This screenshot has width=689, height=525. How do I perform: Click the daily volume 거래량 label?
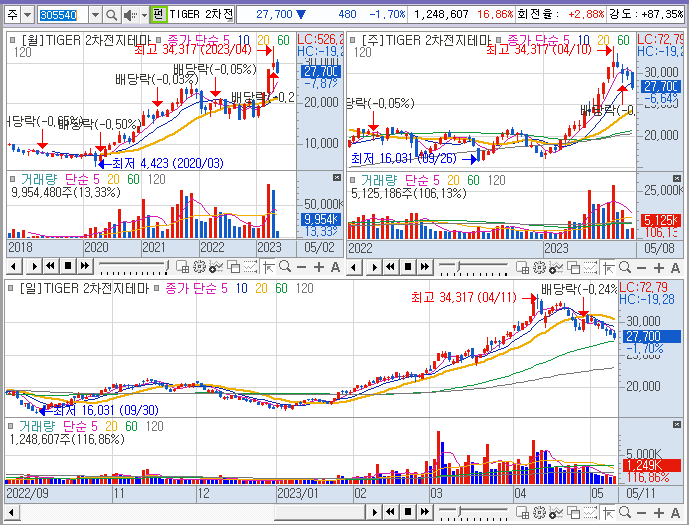37,426
